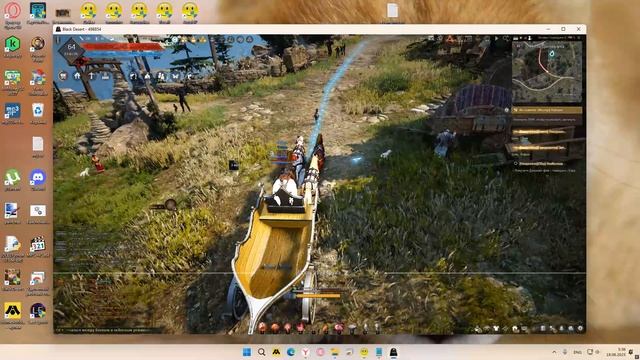Image resolution: width=640 pixels, height=360 pixels.
Task: Switch to Black Desert icon in the taskbar
Action: click(394, 352)
